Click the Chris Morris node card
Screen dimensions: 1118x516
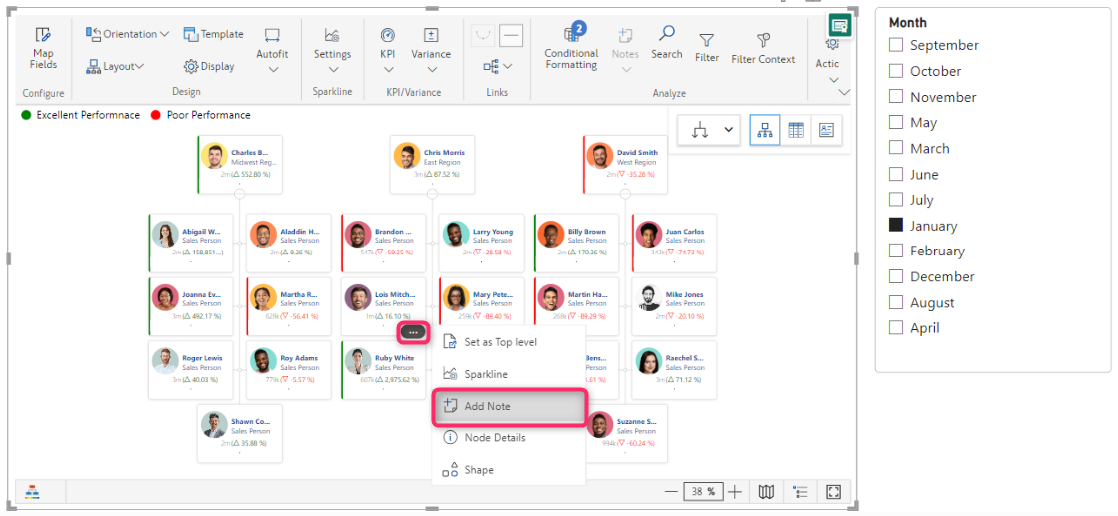(x=432, y=164)
